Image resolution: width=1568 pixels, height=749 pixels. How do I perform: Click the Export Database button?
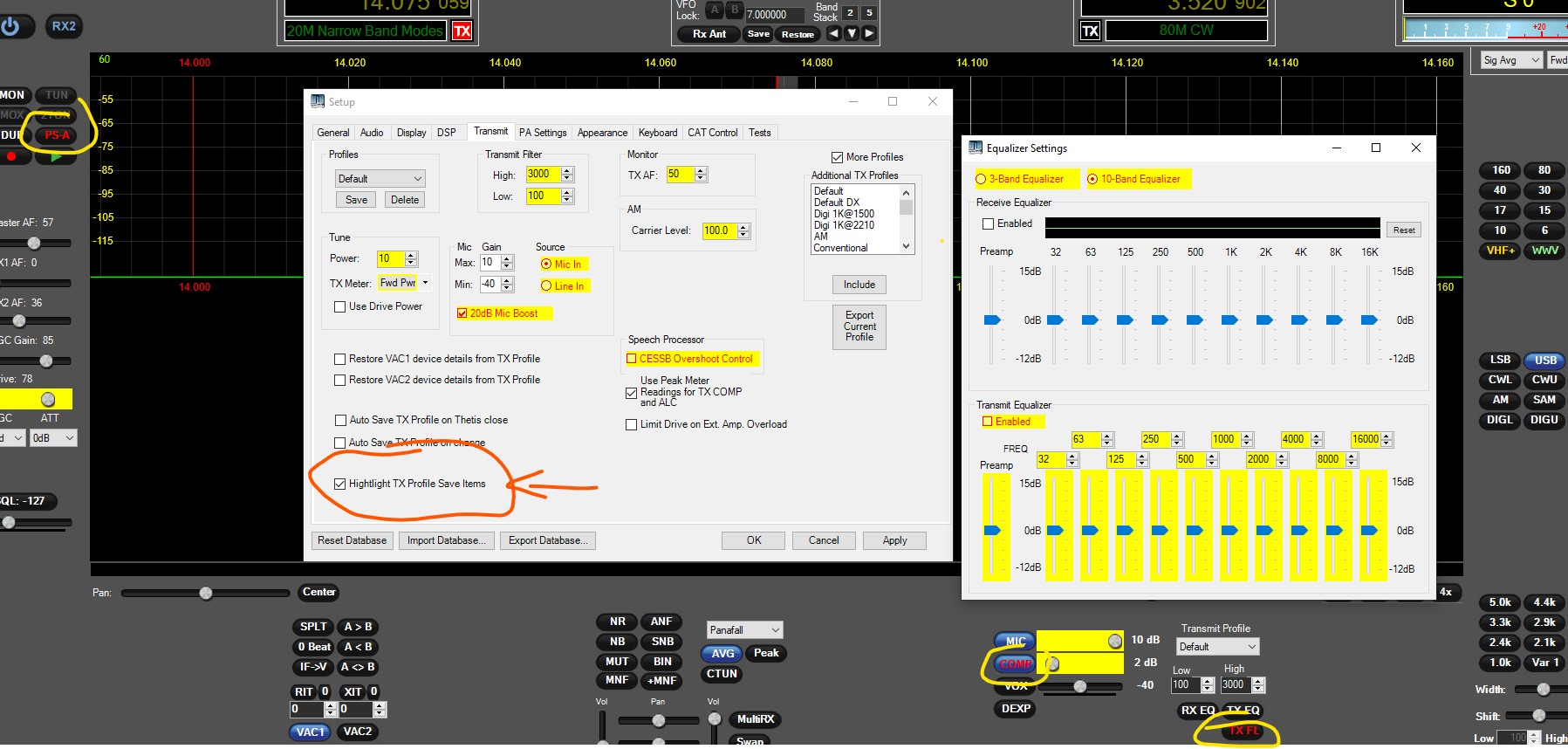tap(548, 540)
